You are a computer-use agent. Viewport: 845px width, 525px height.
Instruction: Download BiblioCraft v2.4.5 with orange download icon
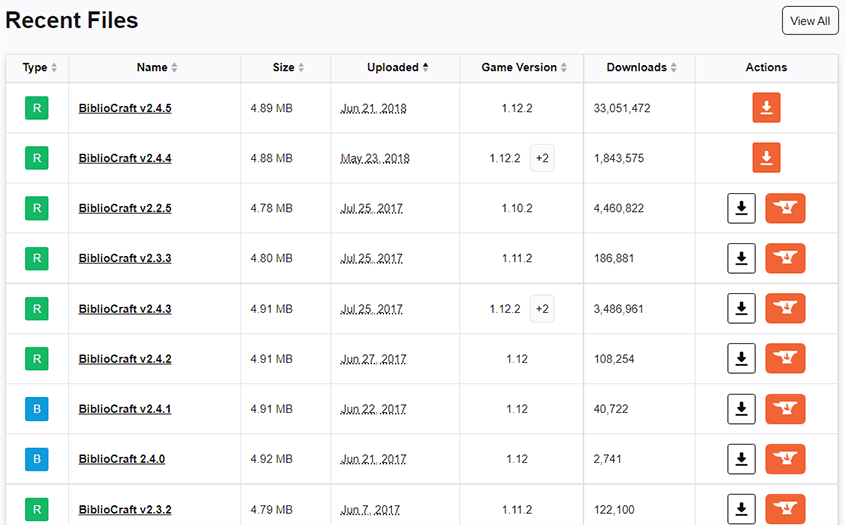[x=766, y=108]
